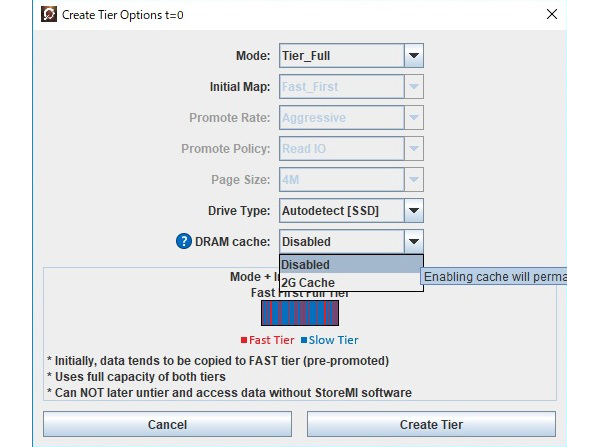Click the Autodetect [SSD] combo field
The height and width of the screenshot is (447, 600).
pos(342,210)
